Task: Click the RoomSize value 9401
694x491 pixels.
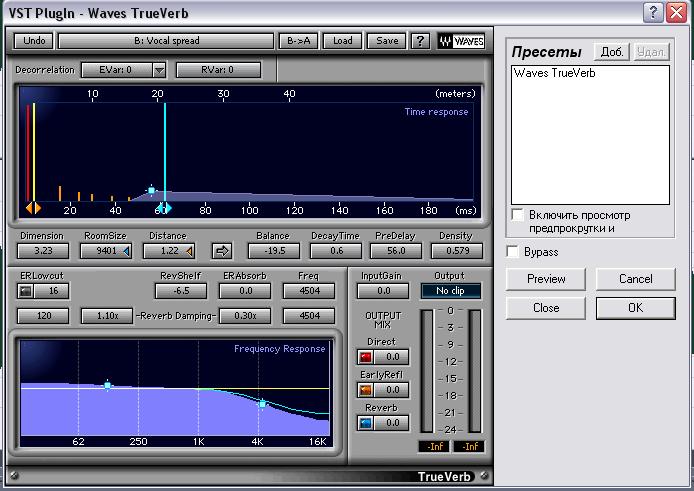Action: click(106, 251)
